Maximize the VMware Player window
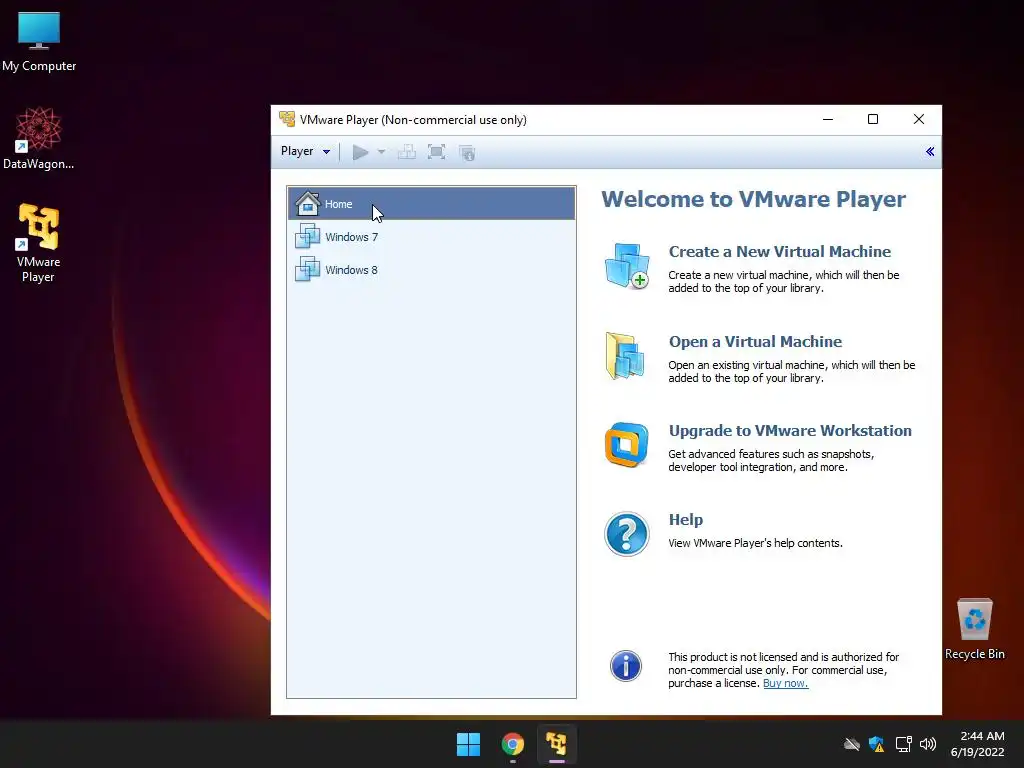The width and height of the screenshot is (1024, 768). pos(872,120)
